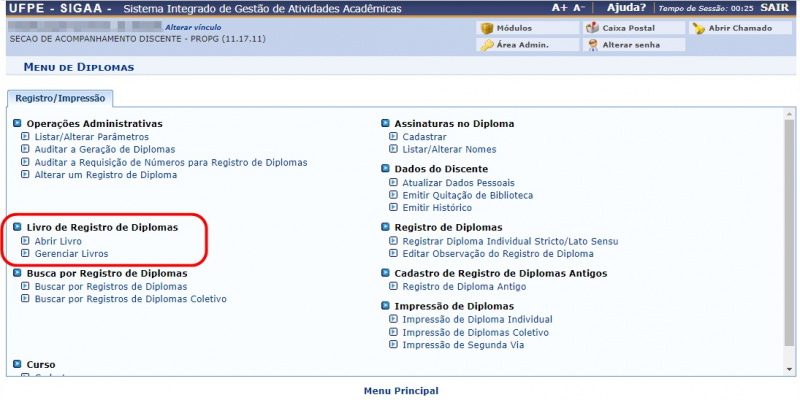Open Caixa Postal button
Image resolution: width=800 pixels, height=400 pixels.
point(634,28)
